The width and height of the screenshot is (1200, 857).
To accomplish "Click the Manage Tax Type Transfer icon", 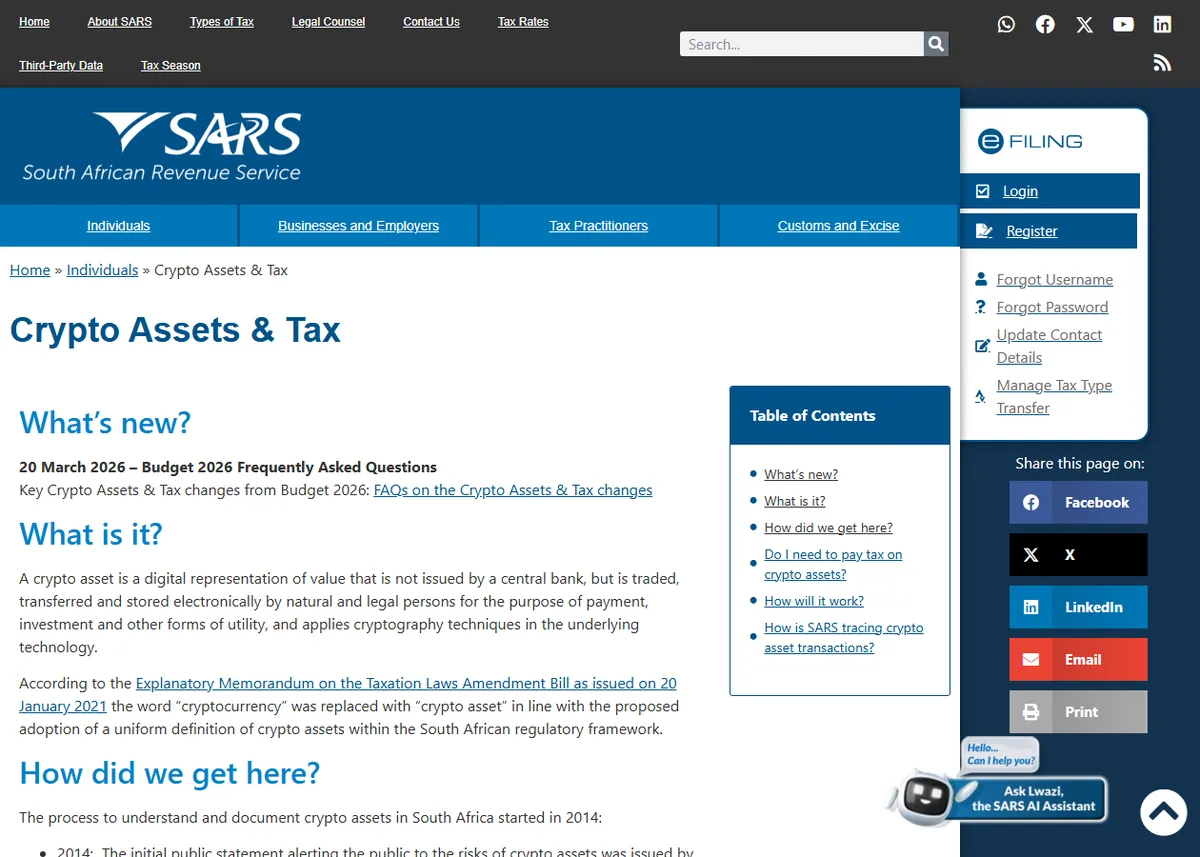I will tap(981, 397).
